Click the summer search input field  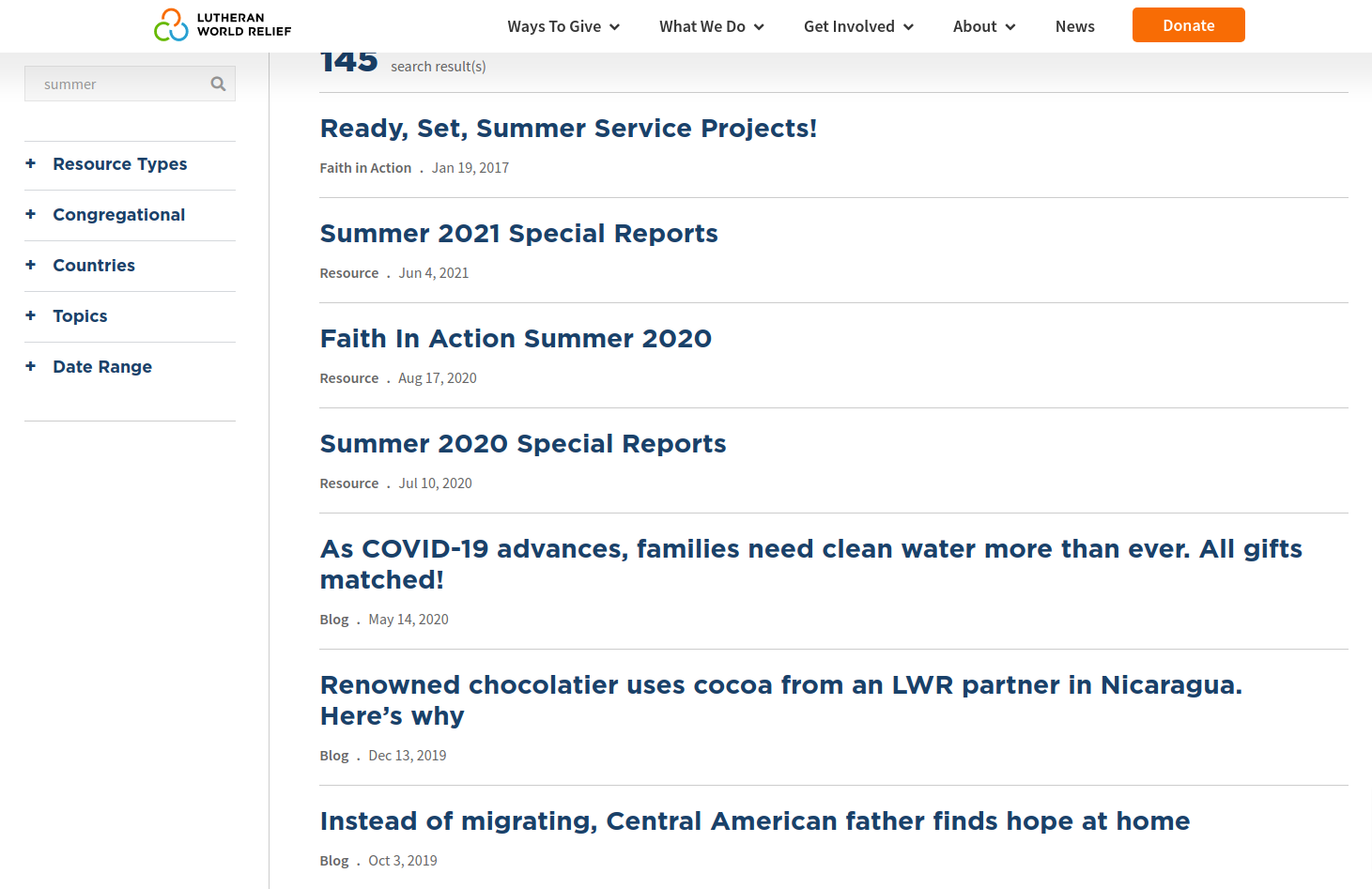(x=117, y=84)
